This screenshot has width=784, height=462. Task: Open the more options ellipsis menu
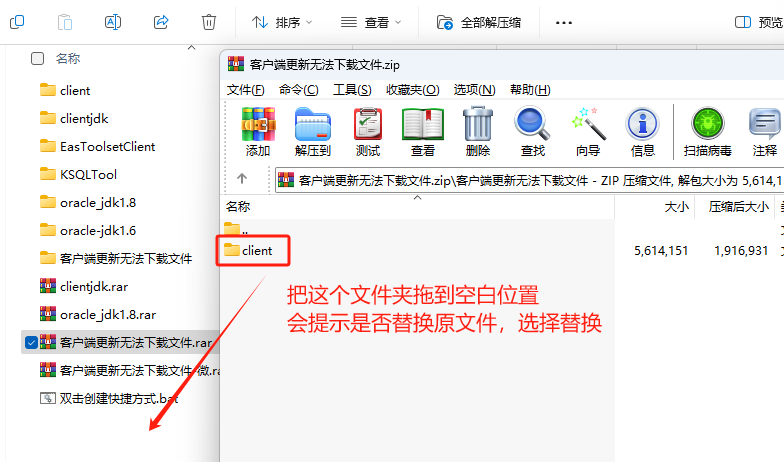tap(564, 21)
